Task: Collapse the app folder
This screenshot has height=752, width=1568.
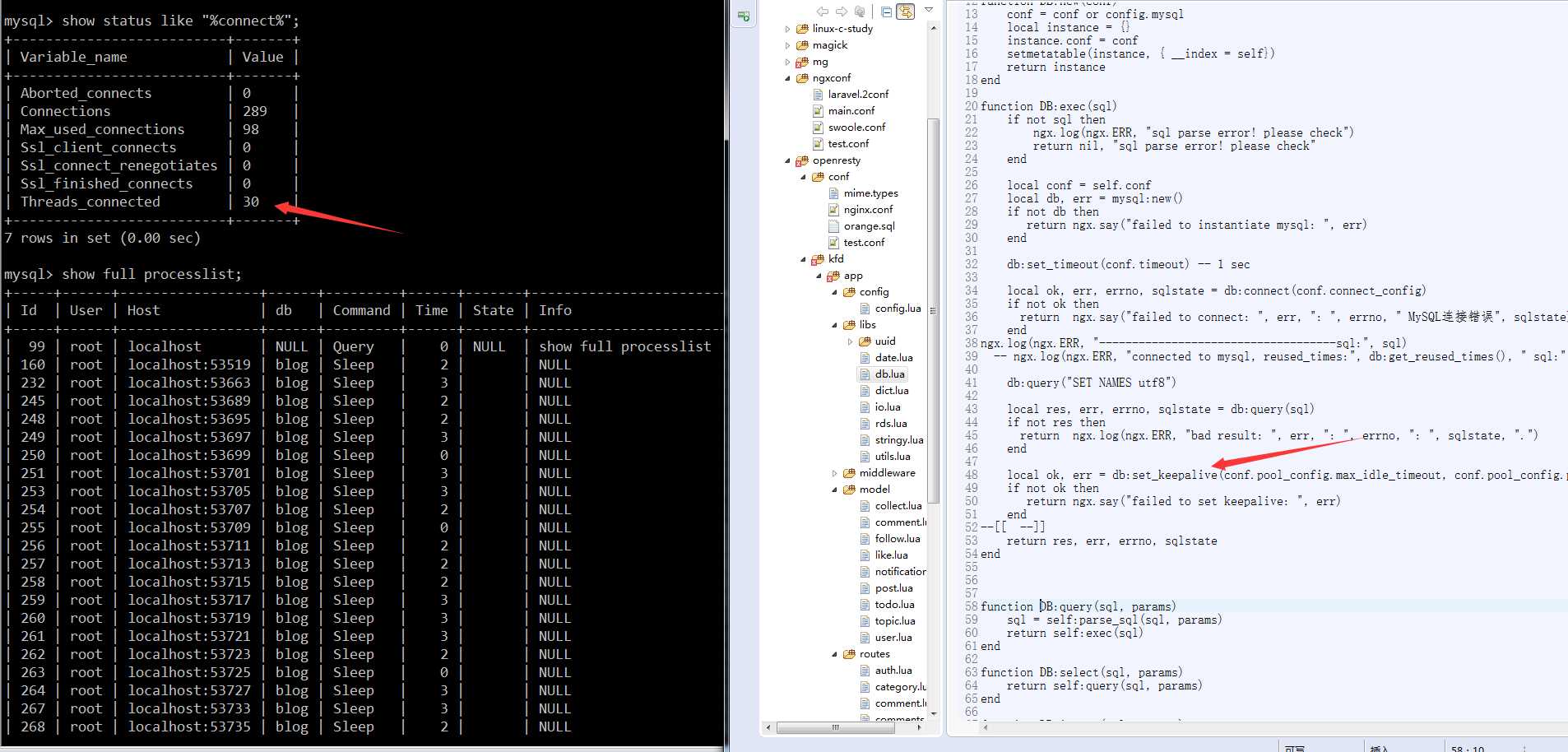Action: [819, 276]
